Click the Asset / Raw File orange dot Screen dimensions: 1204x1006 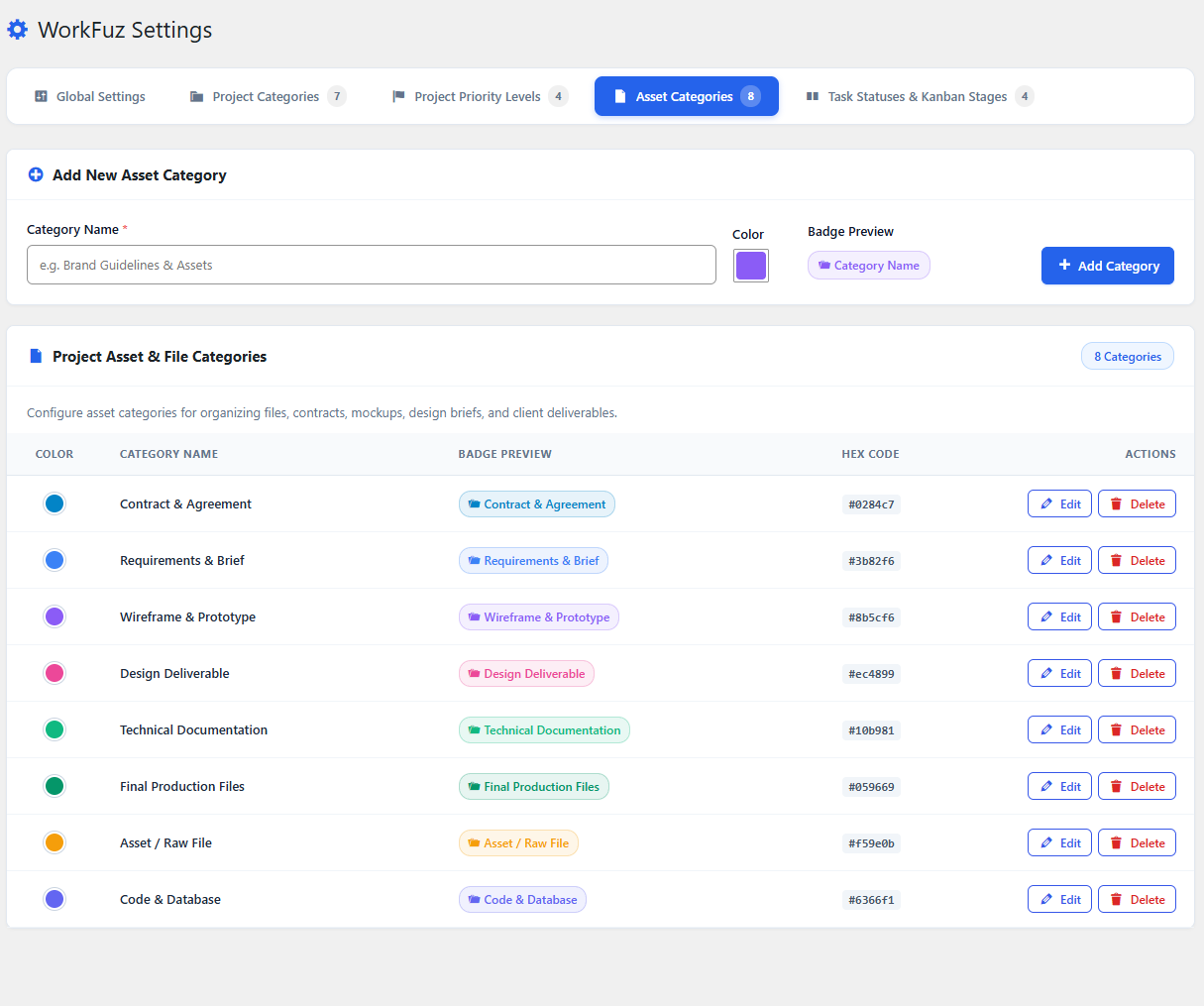[55, 842]
